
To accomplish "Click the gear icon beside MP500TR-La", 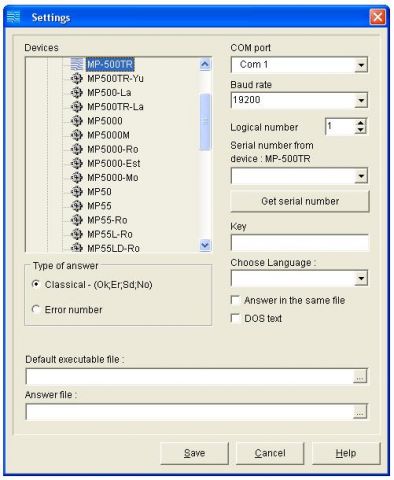I will [77, 107].
